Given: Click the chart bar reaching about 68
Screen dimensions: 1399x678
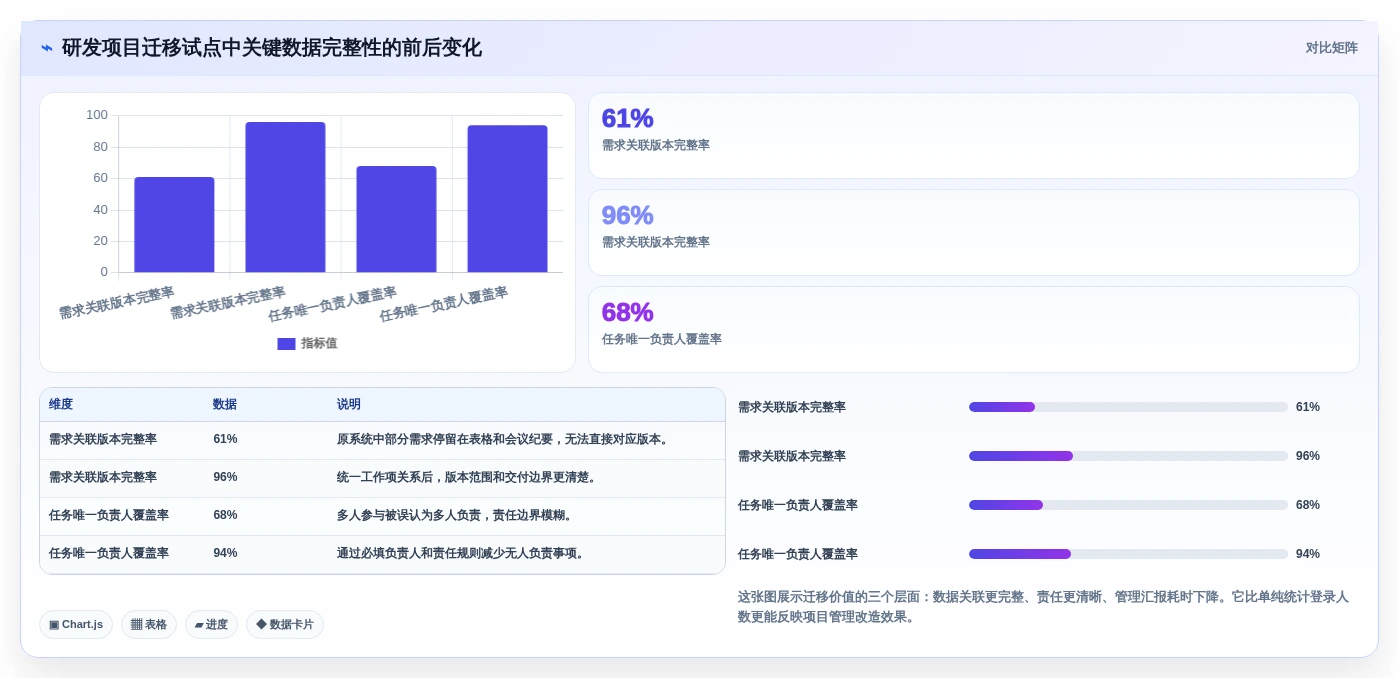Looking at the screenshot, I should [x=396, y=219].
